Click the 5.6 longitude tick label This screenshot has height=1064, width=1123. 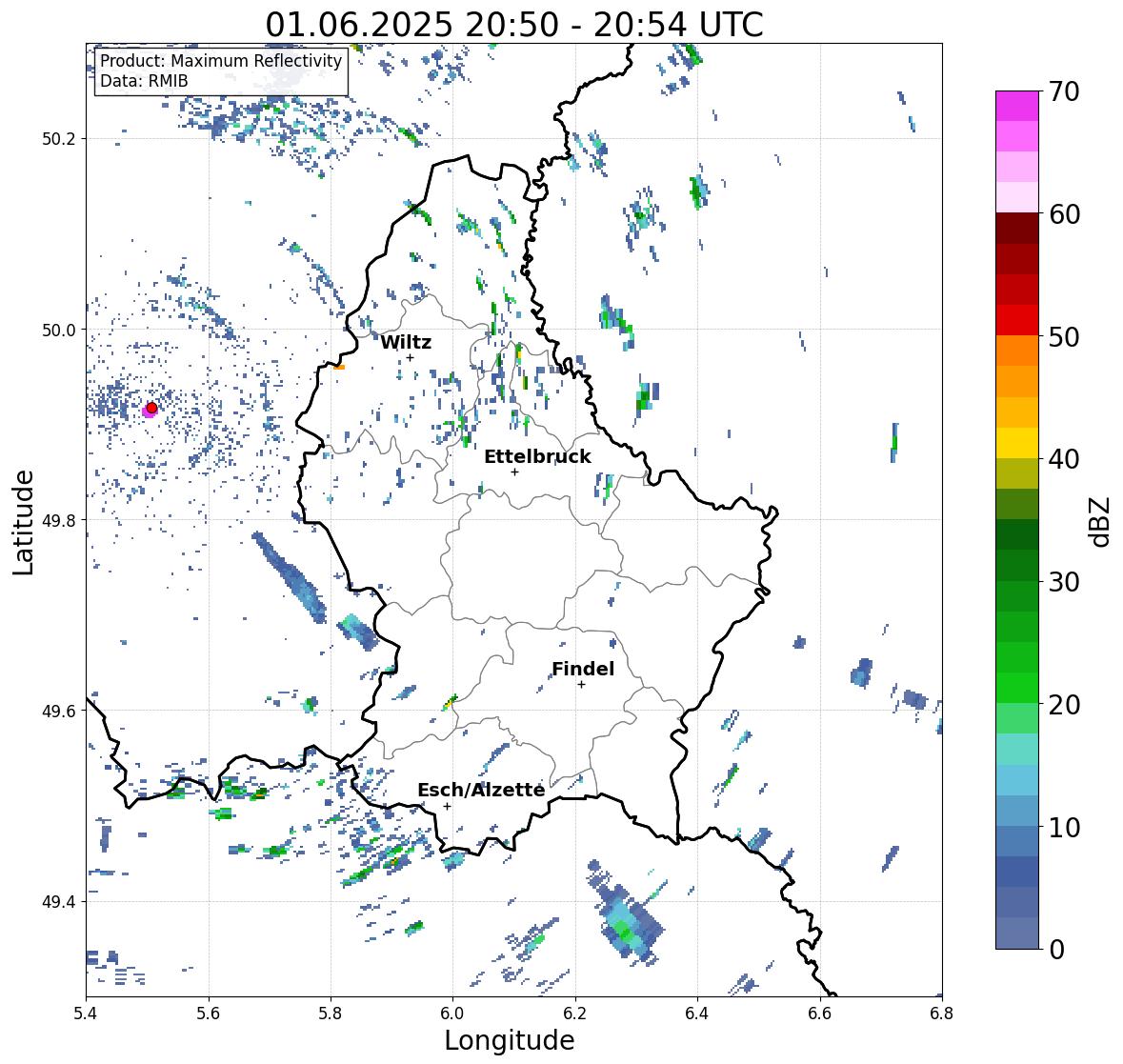point(209,1014)
